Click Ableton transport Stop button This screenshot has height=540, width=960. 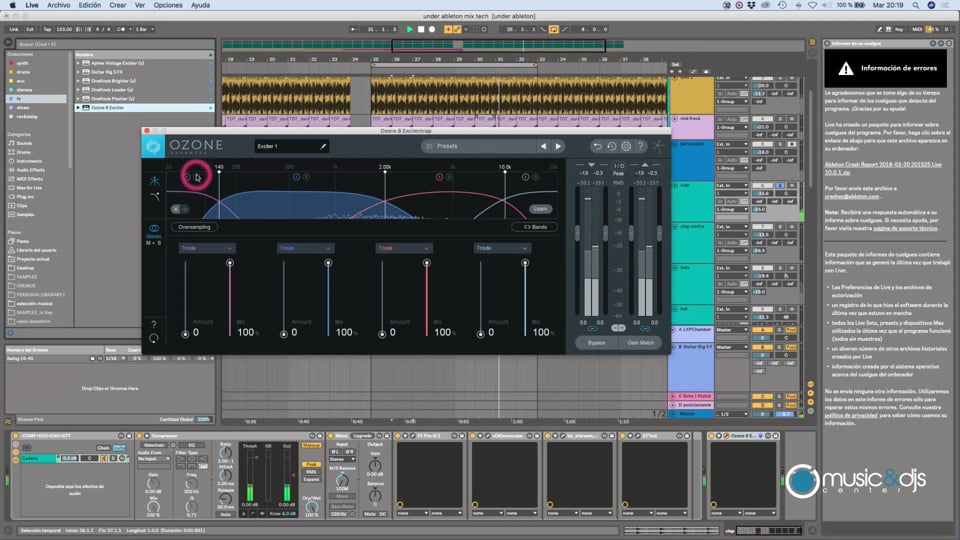pyautogui.click(x=421, y=29)
